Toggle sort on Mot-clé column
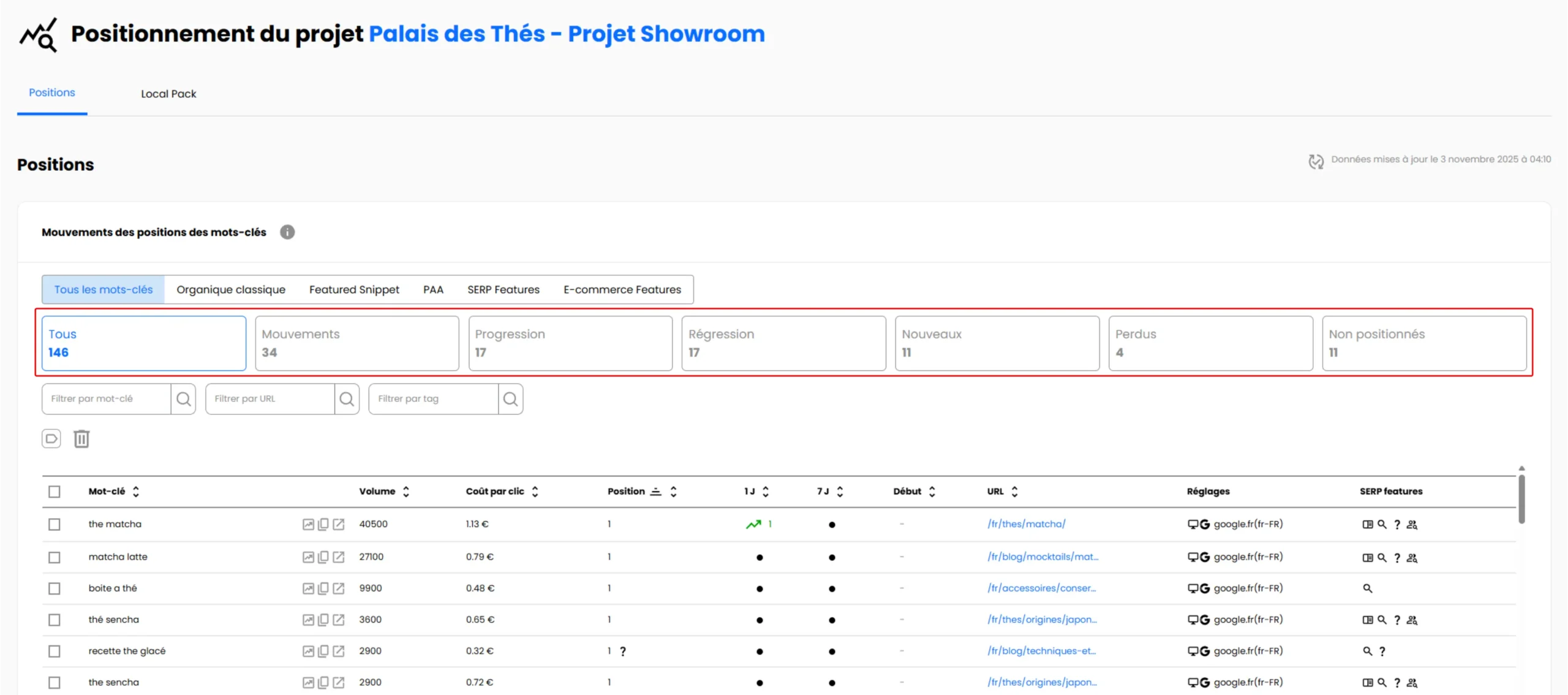The height and width of the screenshot is (695, 1568). [136, 492]
